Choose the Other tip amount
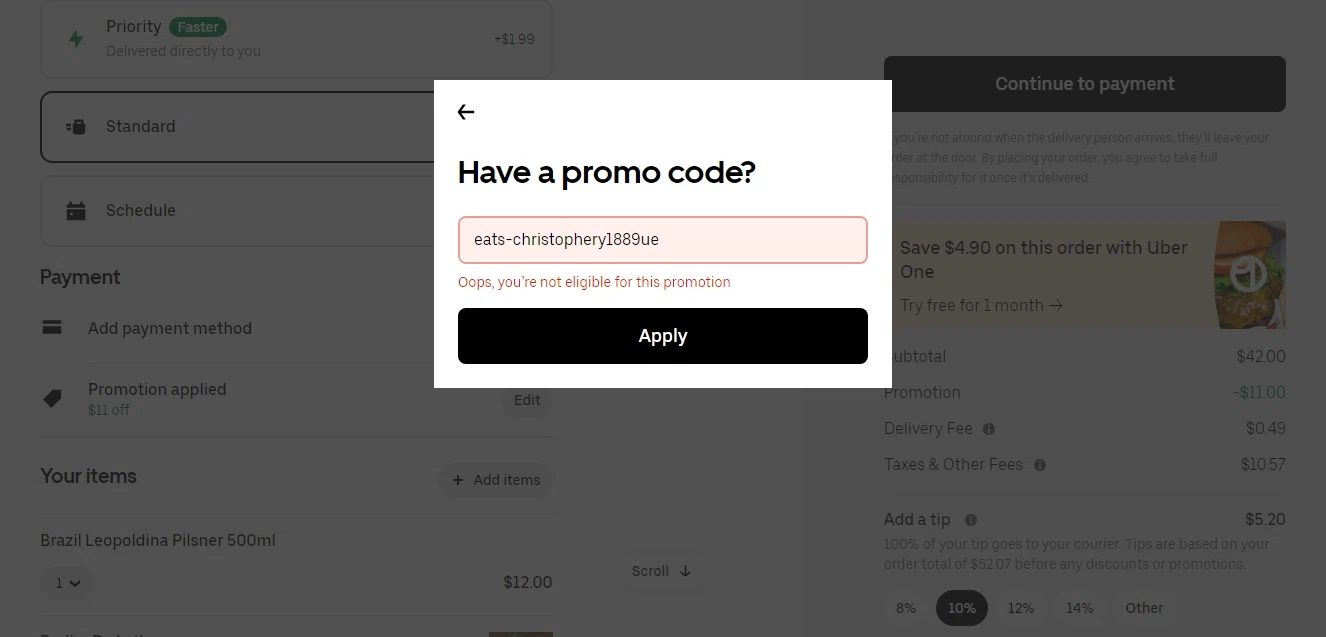The width and height of the screenshot is (1326, 637). point(1144,608)
